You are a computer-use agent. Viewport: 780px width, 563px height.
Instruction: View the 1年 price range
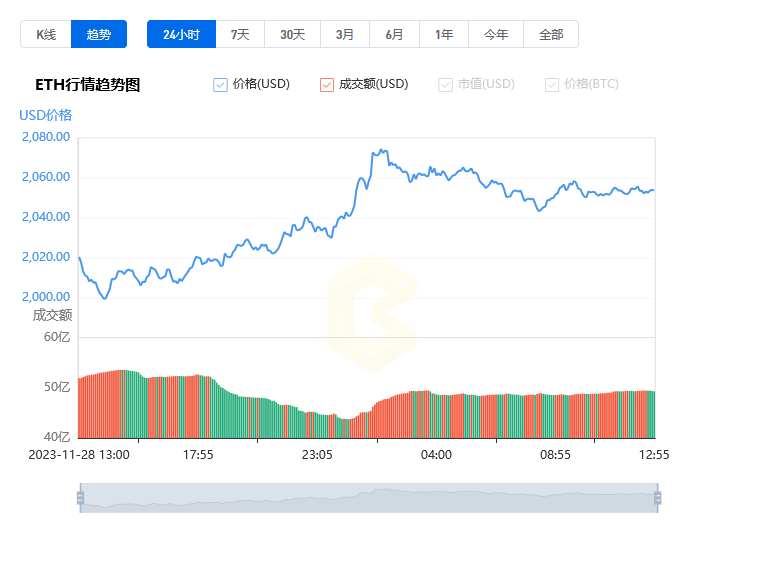(x=444, y=34)
